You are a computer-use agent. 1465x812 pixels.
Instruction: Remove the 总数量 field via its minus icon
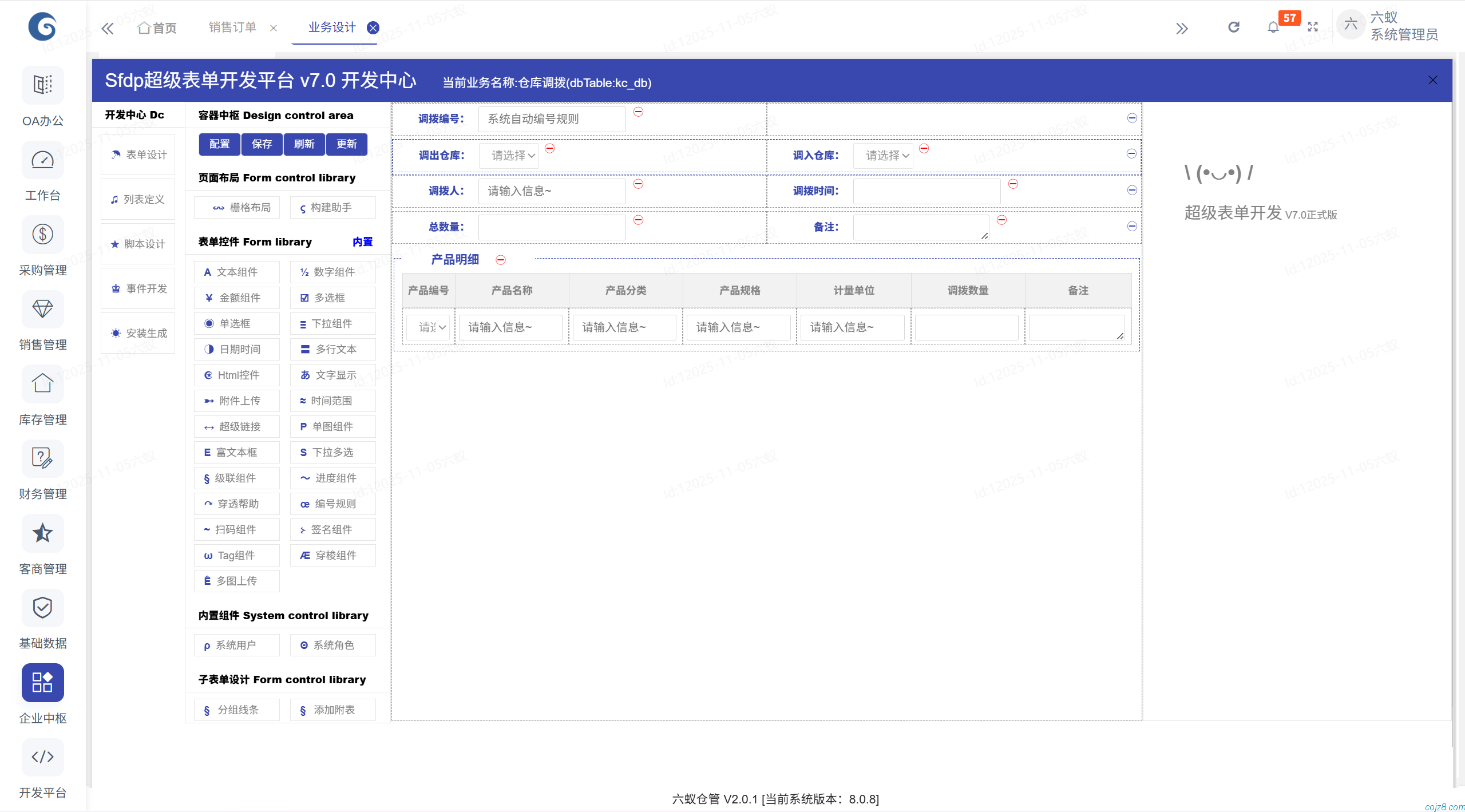[638, 220]
